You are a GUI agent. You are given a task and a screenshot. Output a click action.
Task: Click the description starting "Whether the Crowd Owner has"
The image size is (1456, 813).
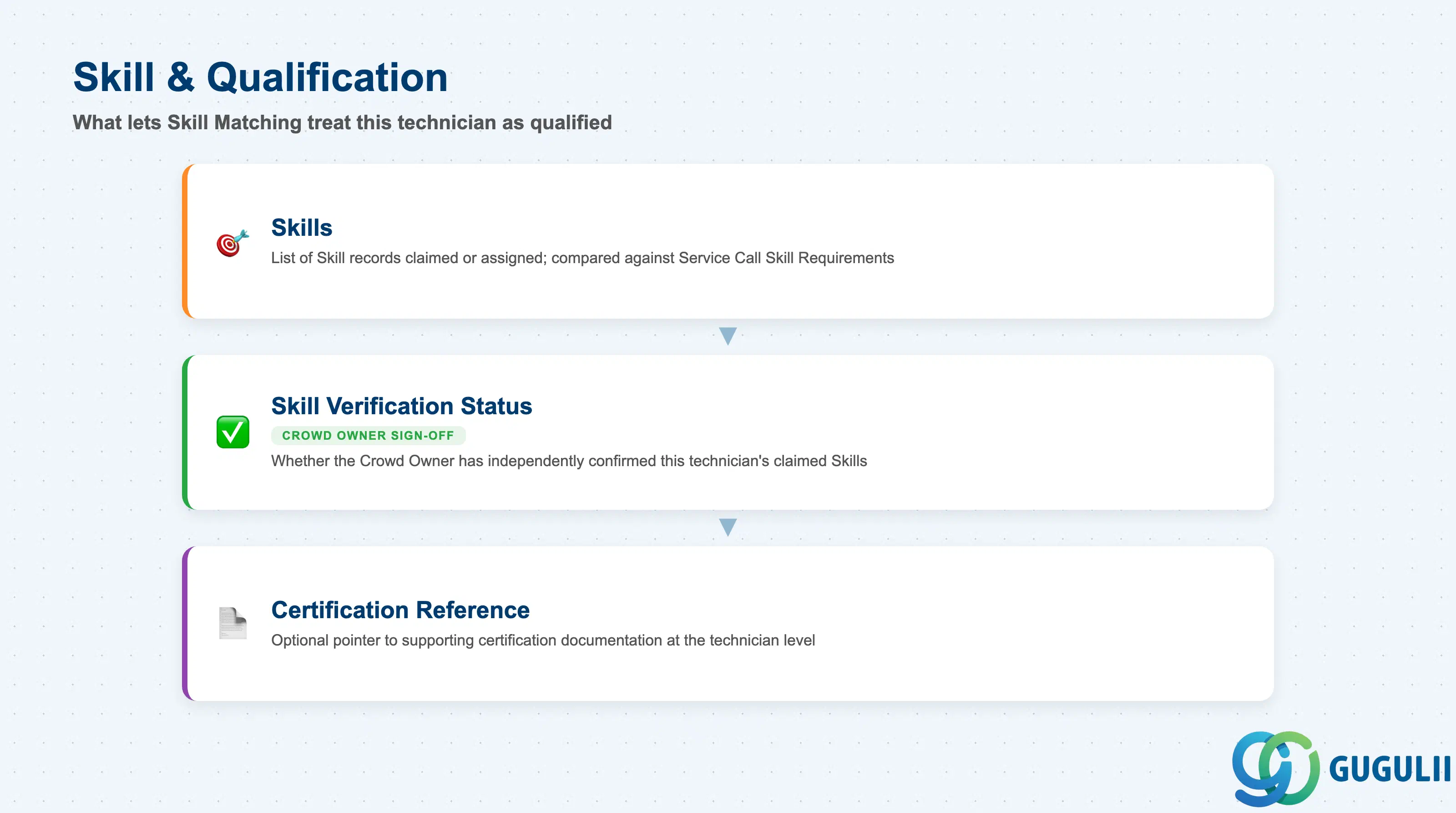pyautogui.click(x=569, y=461)
